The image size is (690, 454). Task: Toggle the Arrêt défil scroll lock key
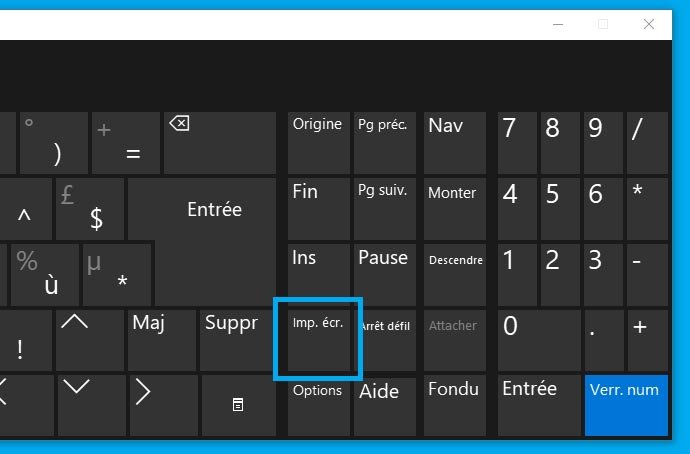tap(385, 340)
